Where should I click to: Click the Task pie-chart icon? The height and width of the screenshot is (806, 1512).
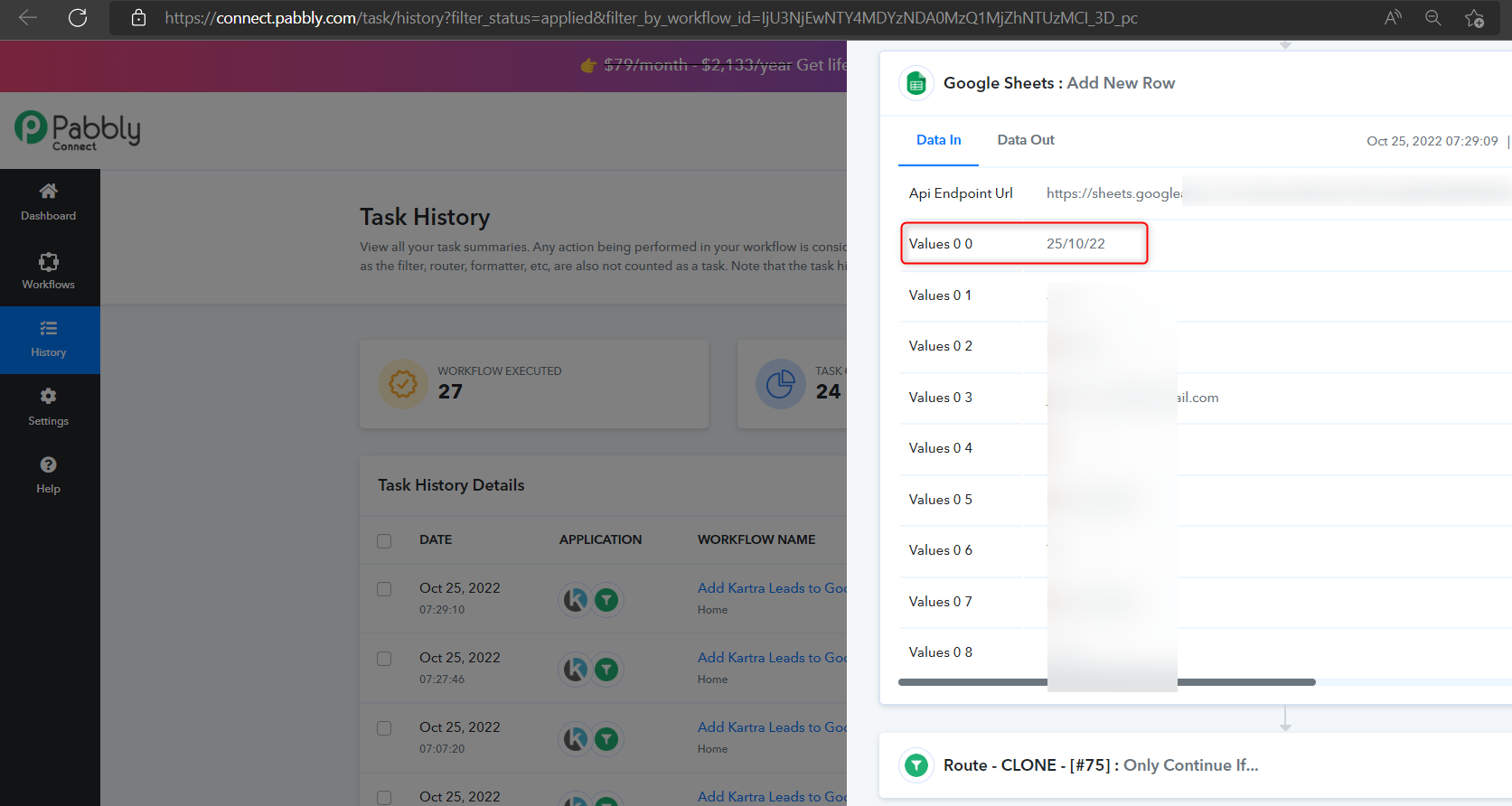(x=781, y=384)
